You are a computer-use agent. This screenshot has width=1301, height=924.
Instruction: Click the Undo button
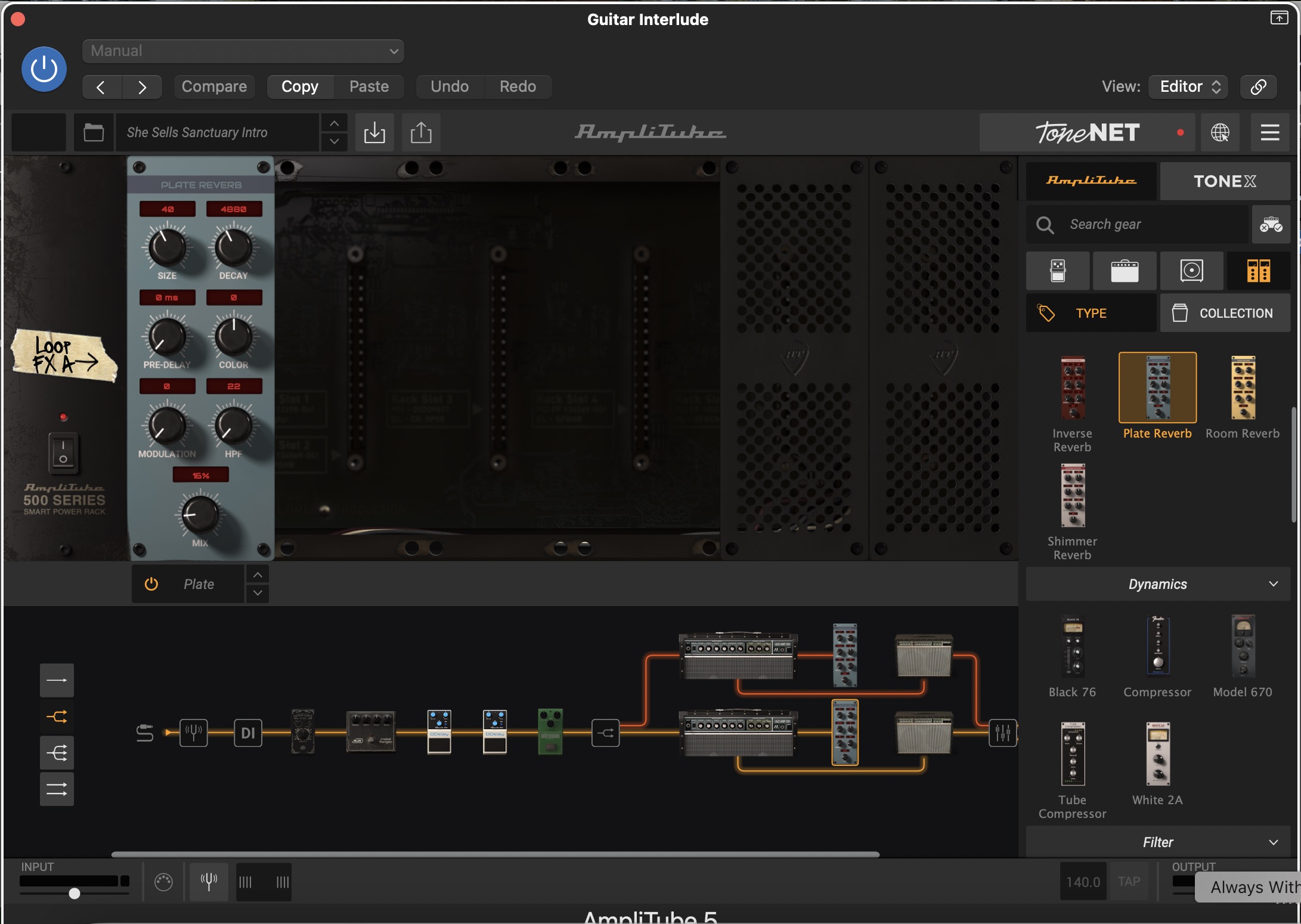[450, 87]
